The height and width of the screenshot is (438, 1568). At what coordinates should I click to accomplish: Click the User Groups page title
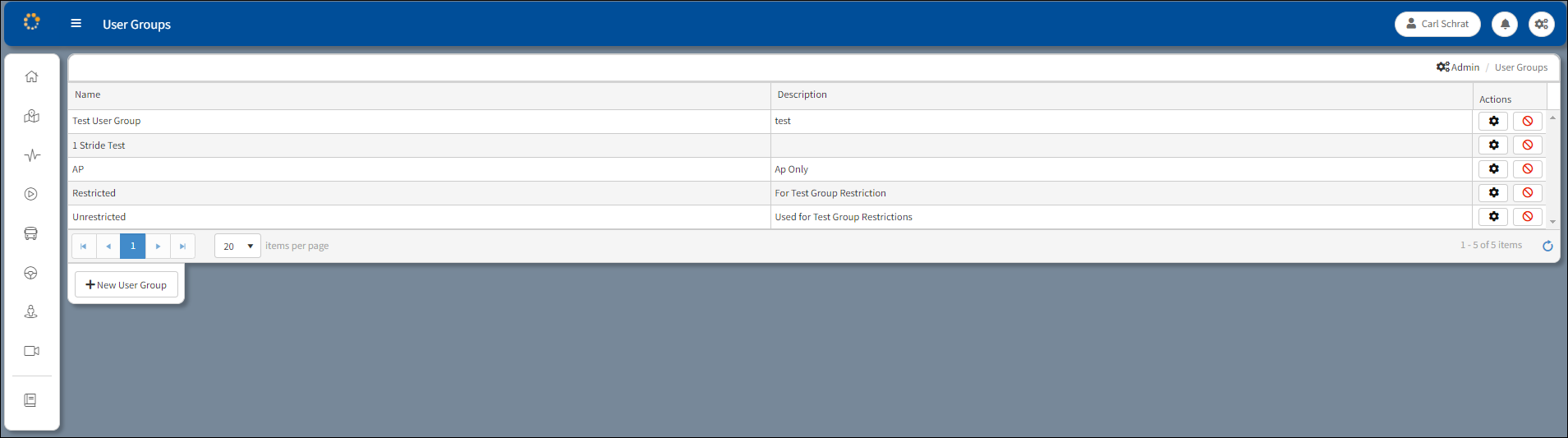[x=136, y=25]
